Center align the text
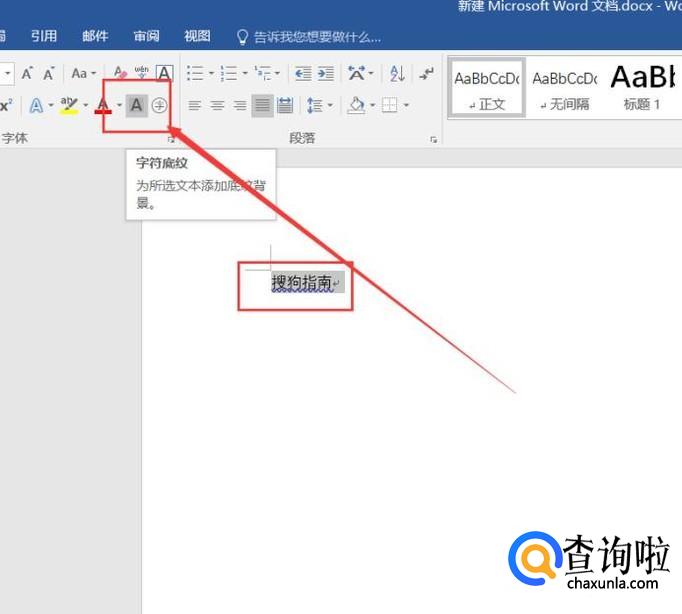The image size is (682, 614). click(217, 105)
